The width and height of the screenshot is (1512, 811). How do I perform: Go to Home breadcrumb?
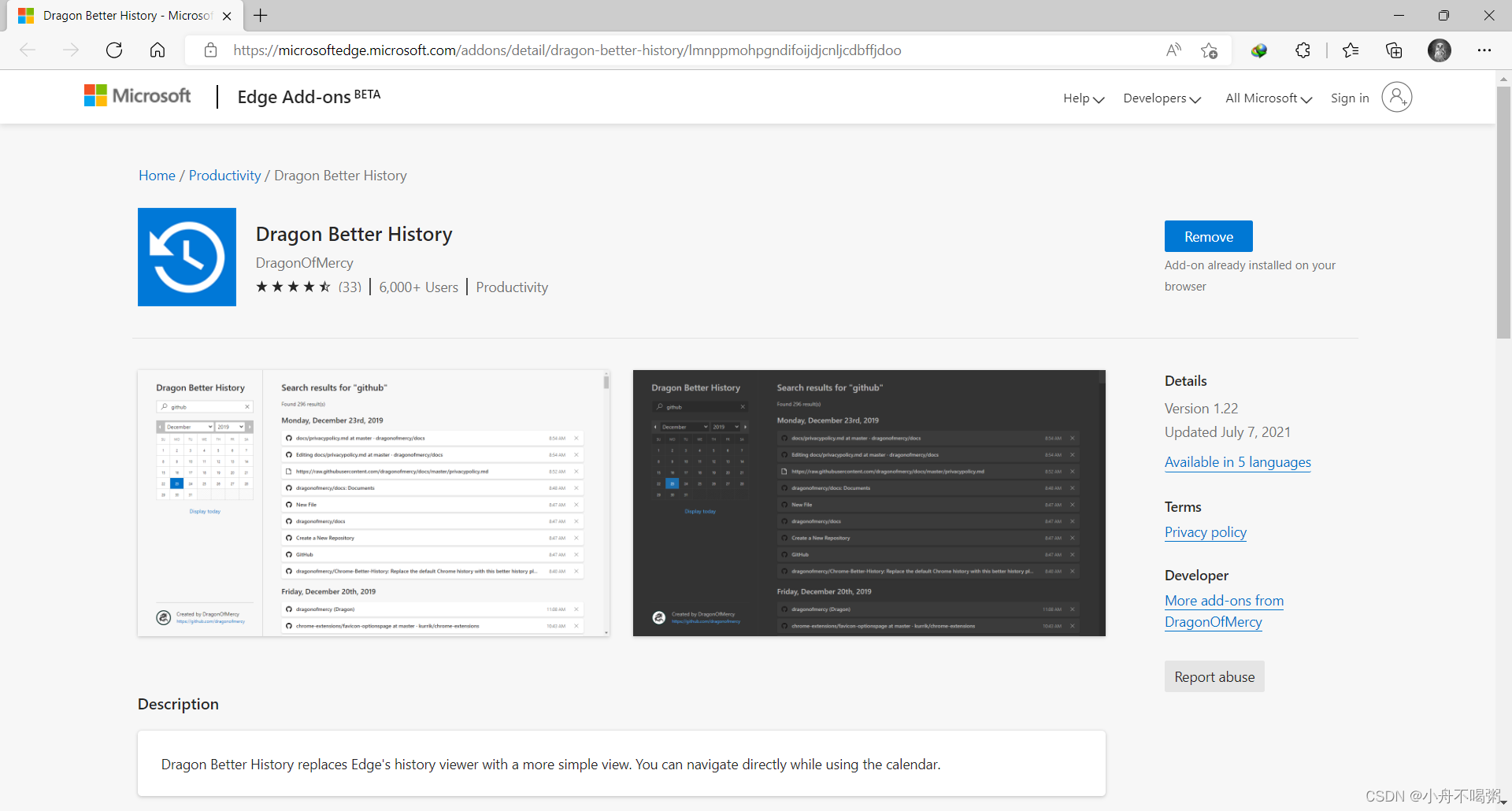point(157,176)
